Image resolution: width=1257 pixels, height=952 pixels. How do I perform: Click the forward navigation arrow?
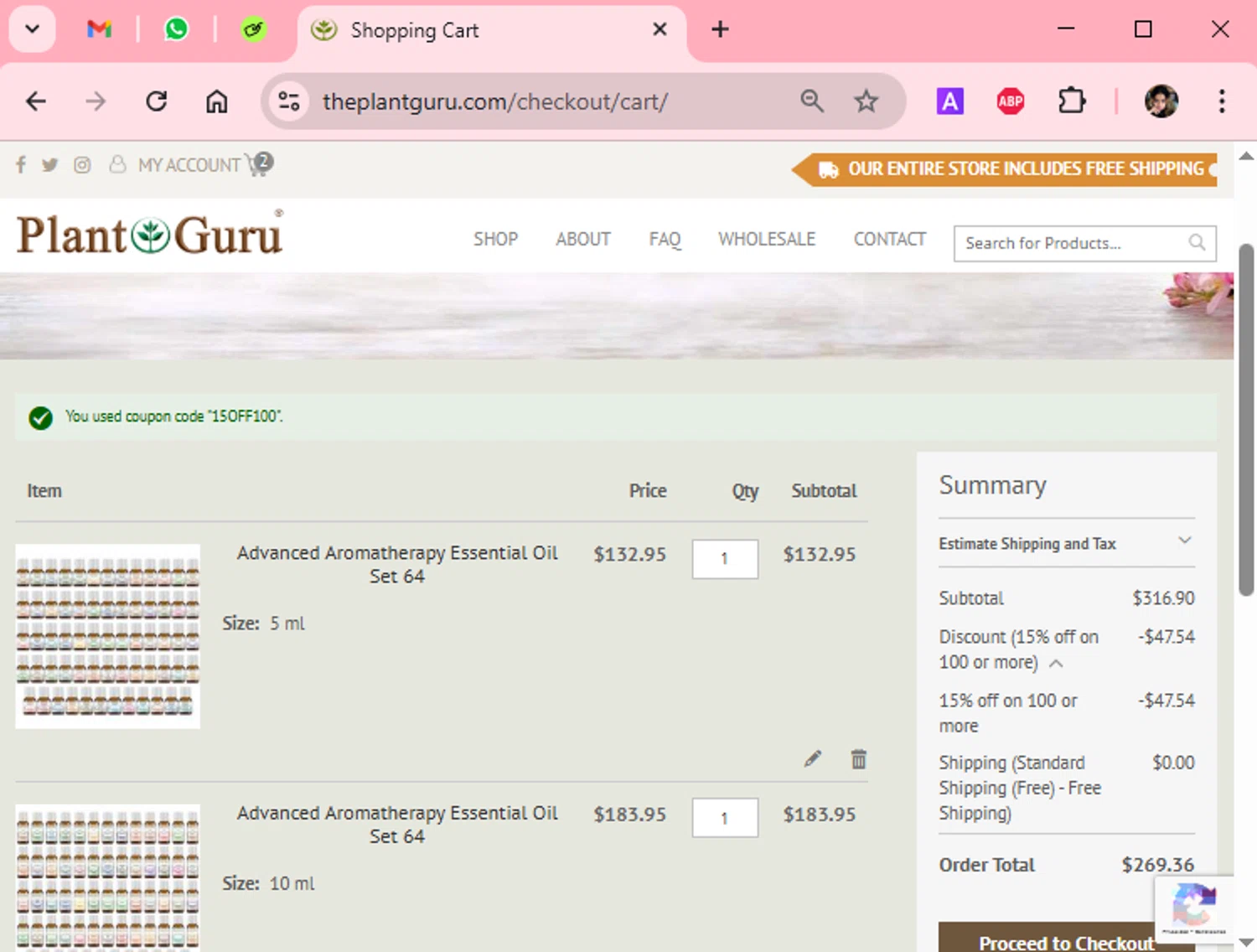click(x=96, y=101)
